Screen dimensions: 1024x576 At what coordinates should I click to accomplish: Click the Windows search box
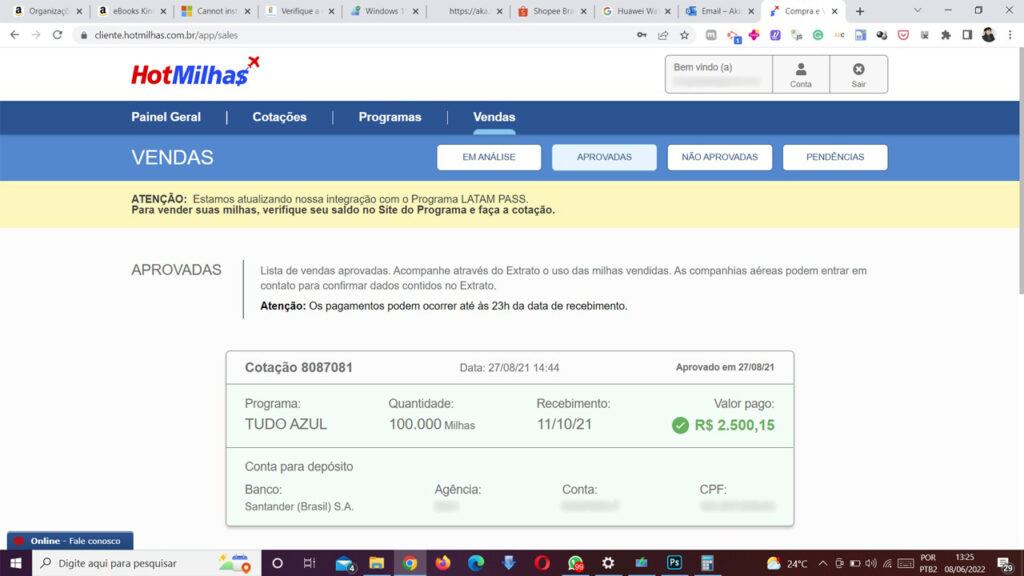tap(146, 563)
